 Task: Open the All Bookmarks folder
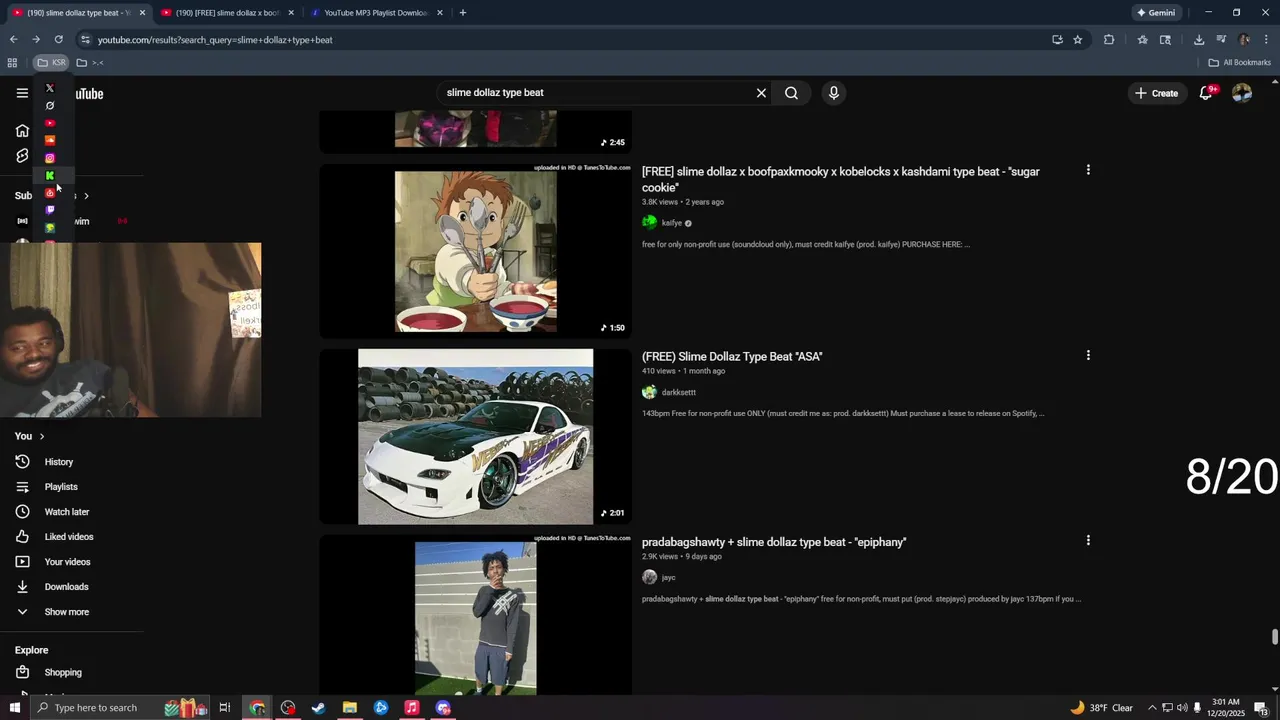(1239, 63)
